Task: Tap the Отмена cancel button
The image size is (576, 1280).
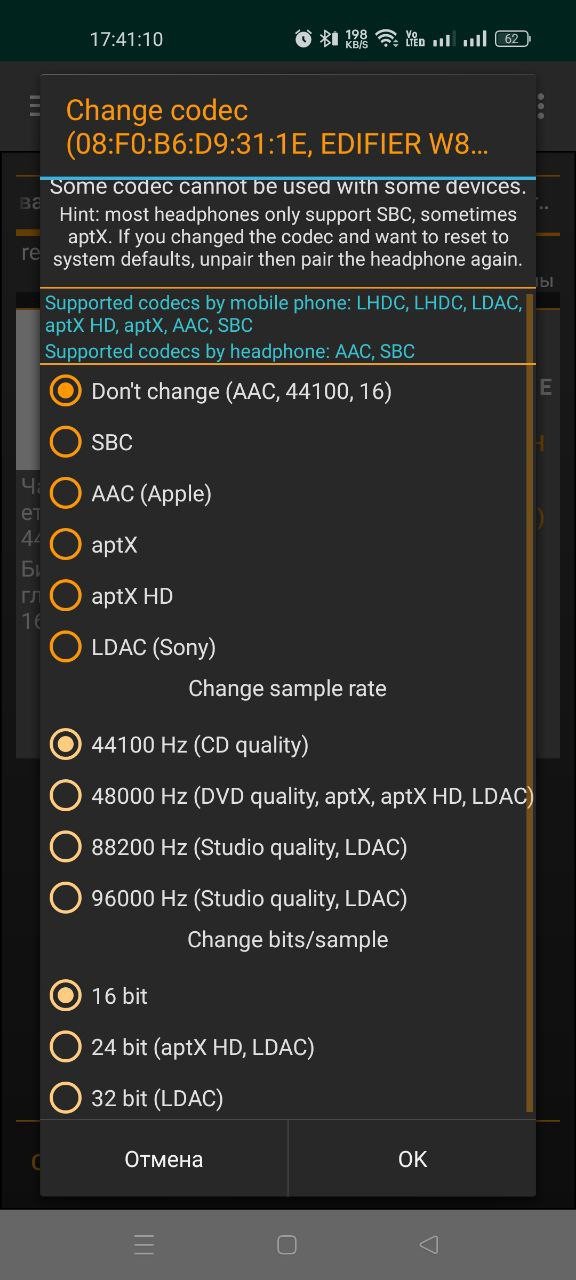Action: pyautogui.click(x=164, y=1159)
